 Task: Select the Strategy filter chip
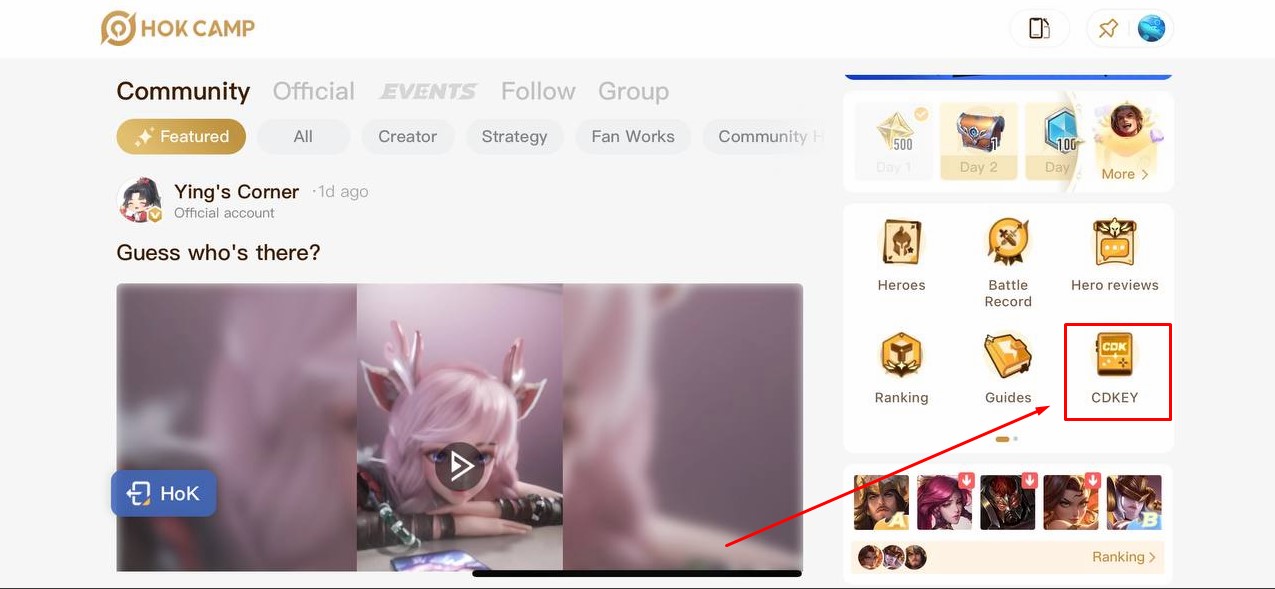(514, 137)
